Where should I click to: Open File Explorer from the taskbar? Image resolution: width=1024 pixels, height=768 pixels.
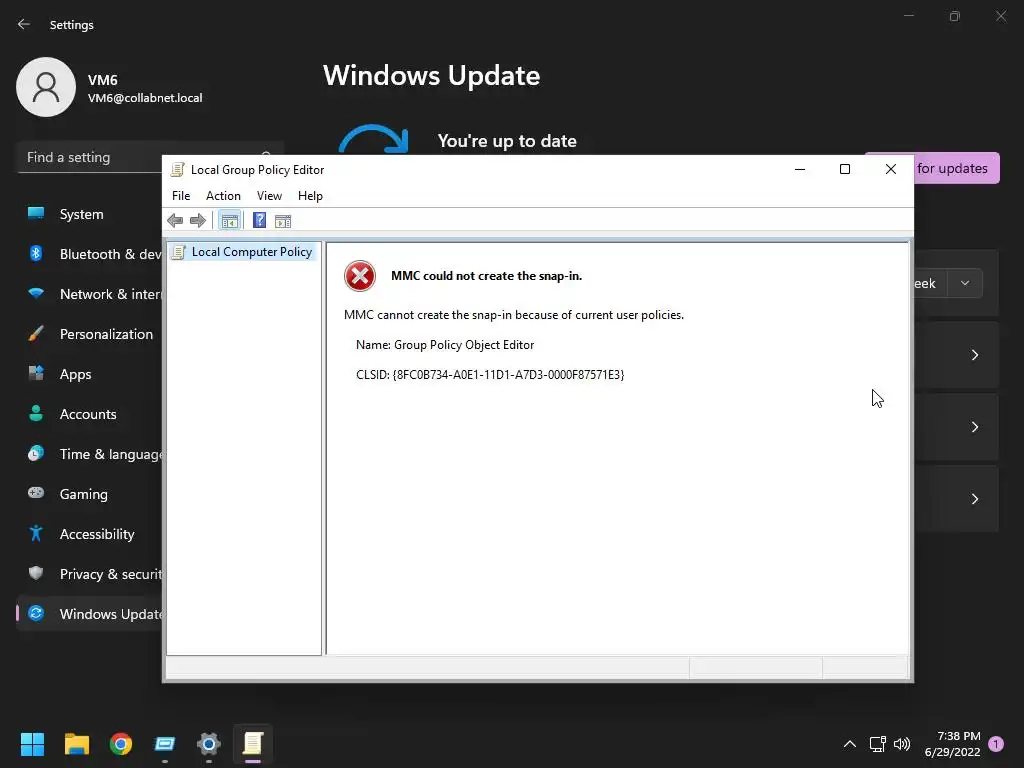pos(76,744)
